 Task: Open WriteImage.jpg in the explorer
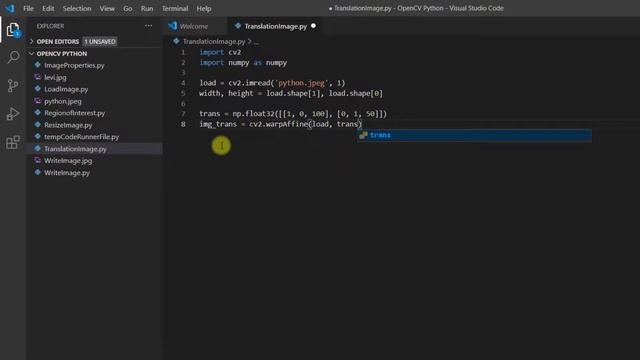[68, 160]
